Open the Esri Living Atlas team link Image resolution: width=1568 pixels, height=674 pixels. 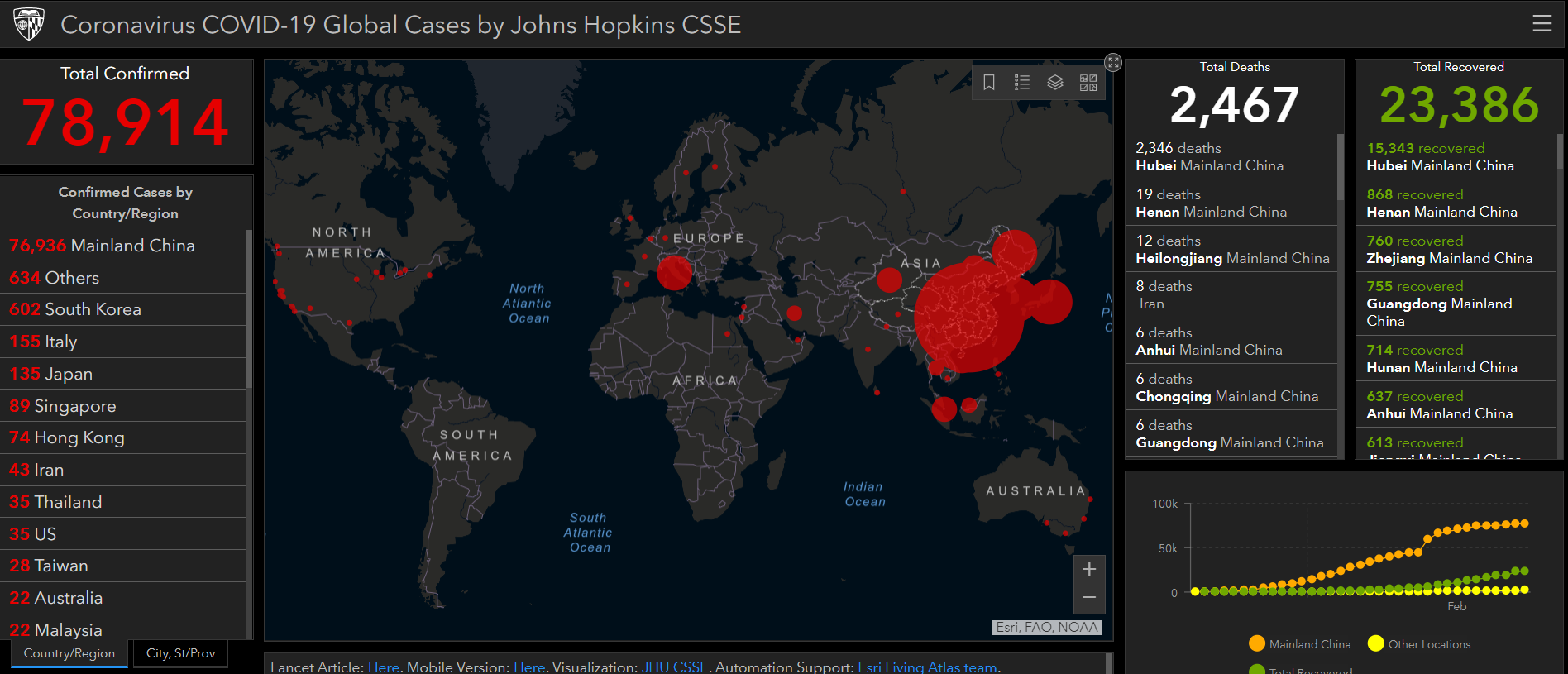pyautogui.click(x=927, y=667)
